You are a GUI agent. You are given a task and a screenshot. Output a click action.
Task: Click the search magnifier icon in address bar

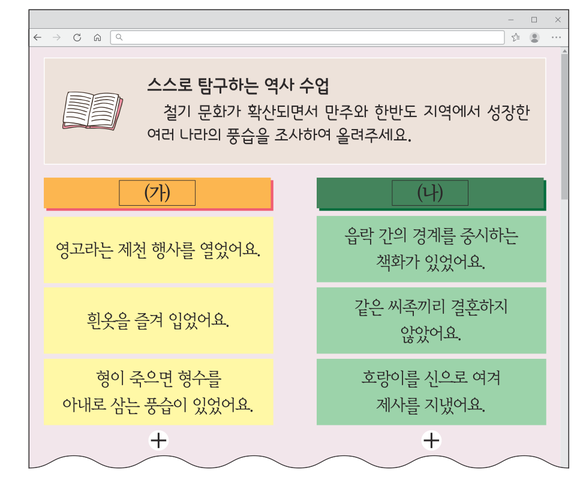click(119, 37)
